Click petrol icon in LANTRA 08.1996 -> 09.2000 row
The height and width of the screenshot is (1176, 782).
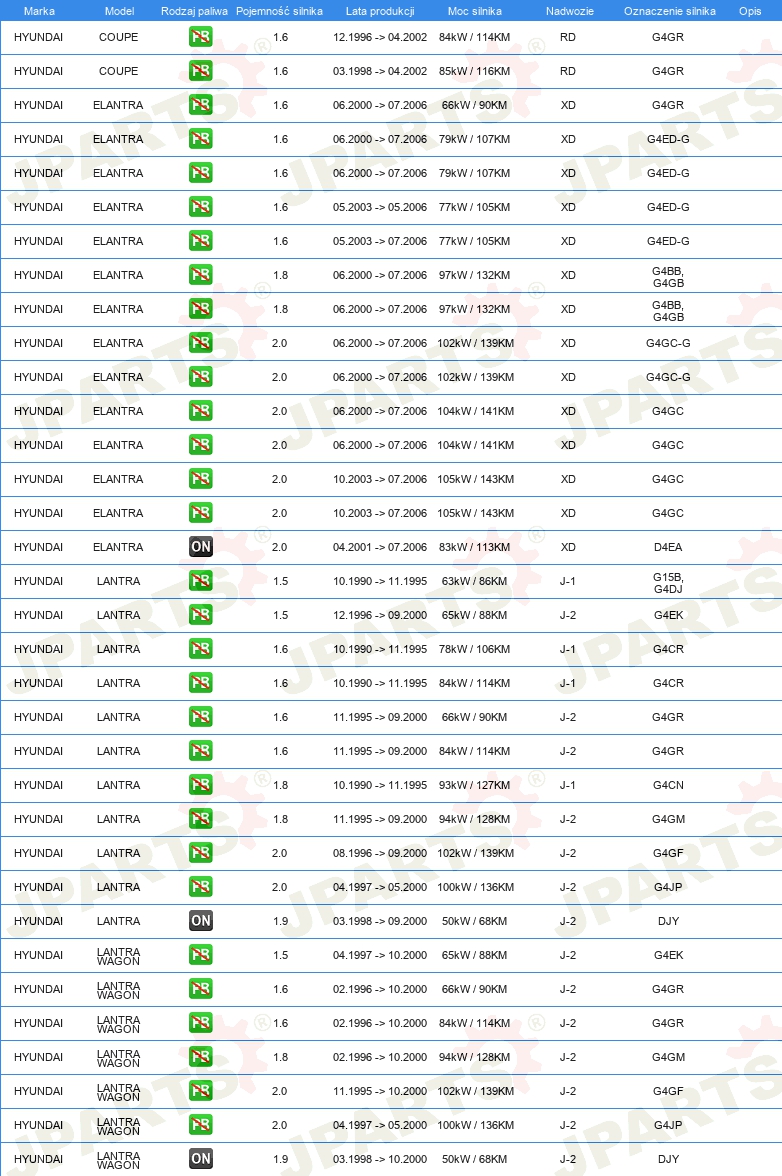[x=200, y=853]
